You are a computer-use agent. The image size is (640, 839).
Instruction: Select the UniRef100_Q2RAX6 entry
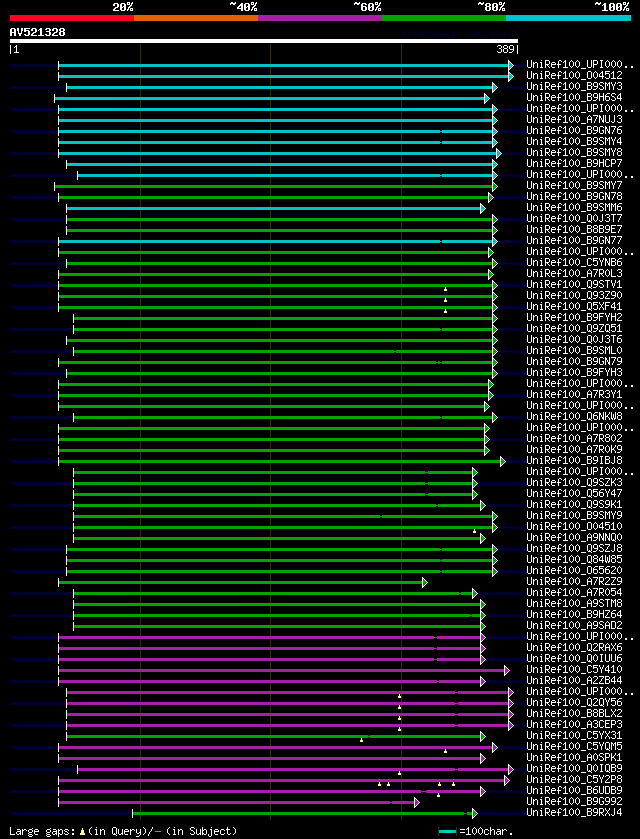574,647
